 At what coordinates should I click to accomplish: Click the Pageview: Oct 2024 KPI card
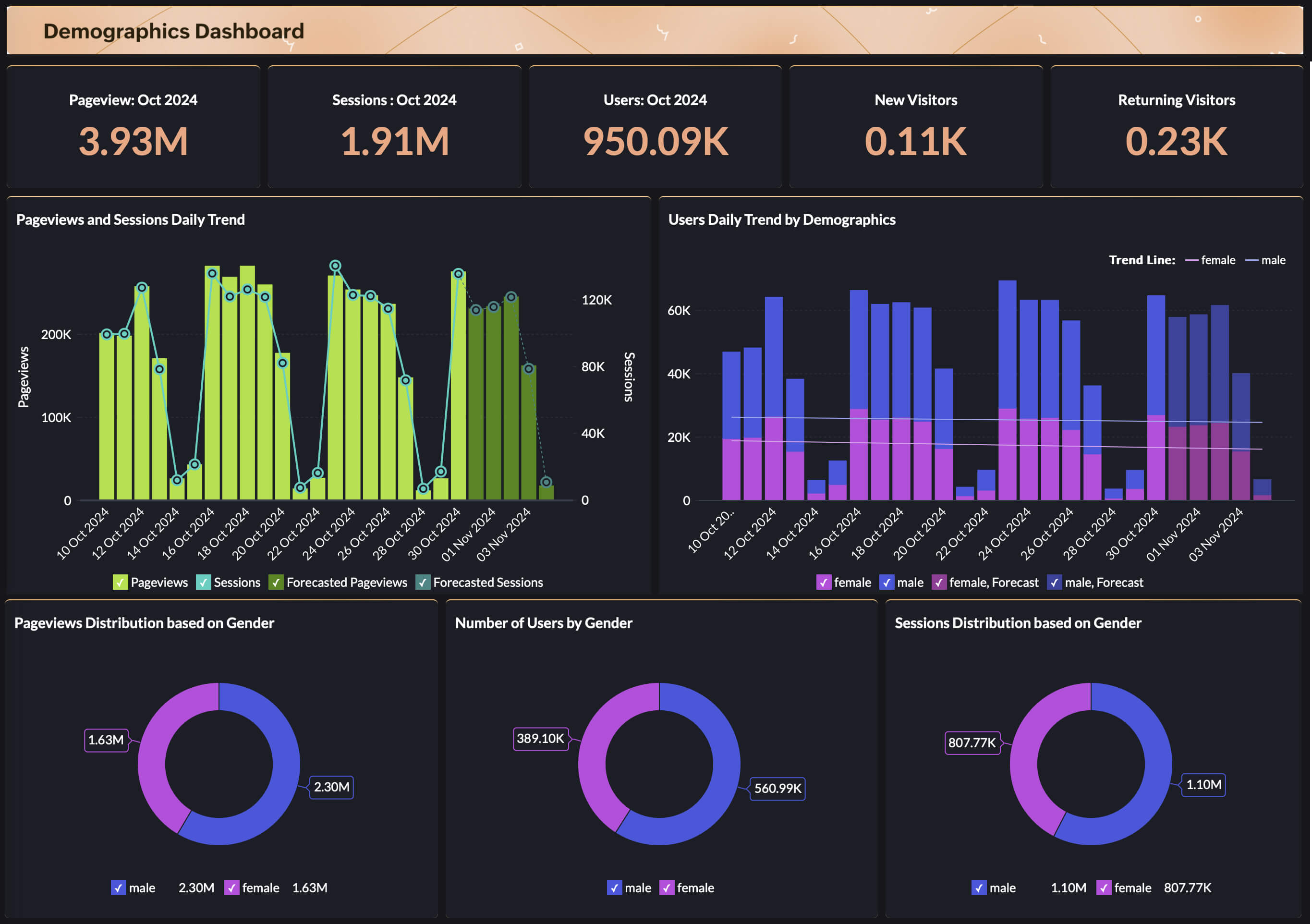[x=133, y=127]
